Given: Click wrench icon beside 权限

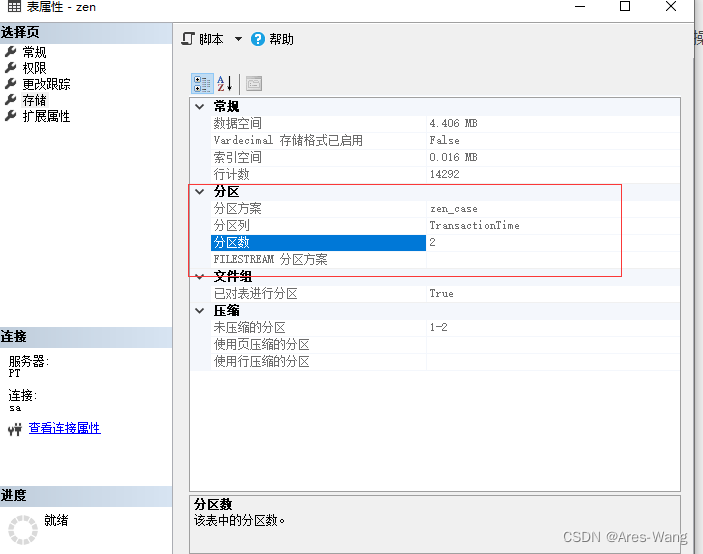Looking at the screenshot, I should point(10,68).
